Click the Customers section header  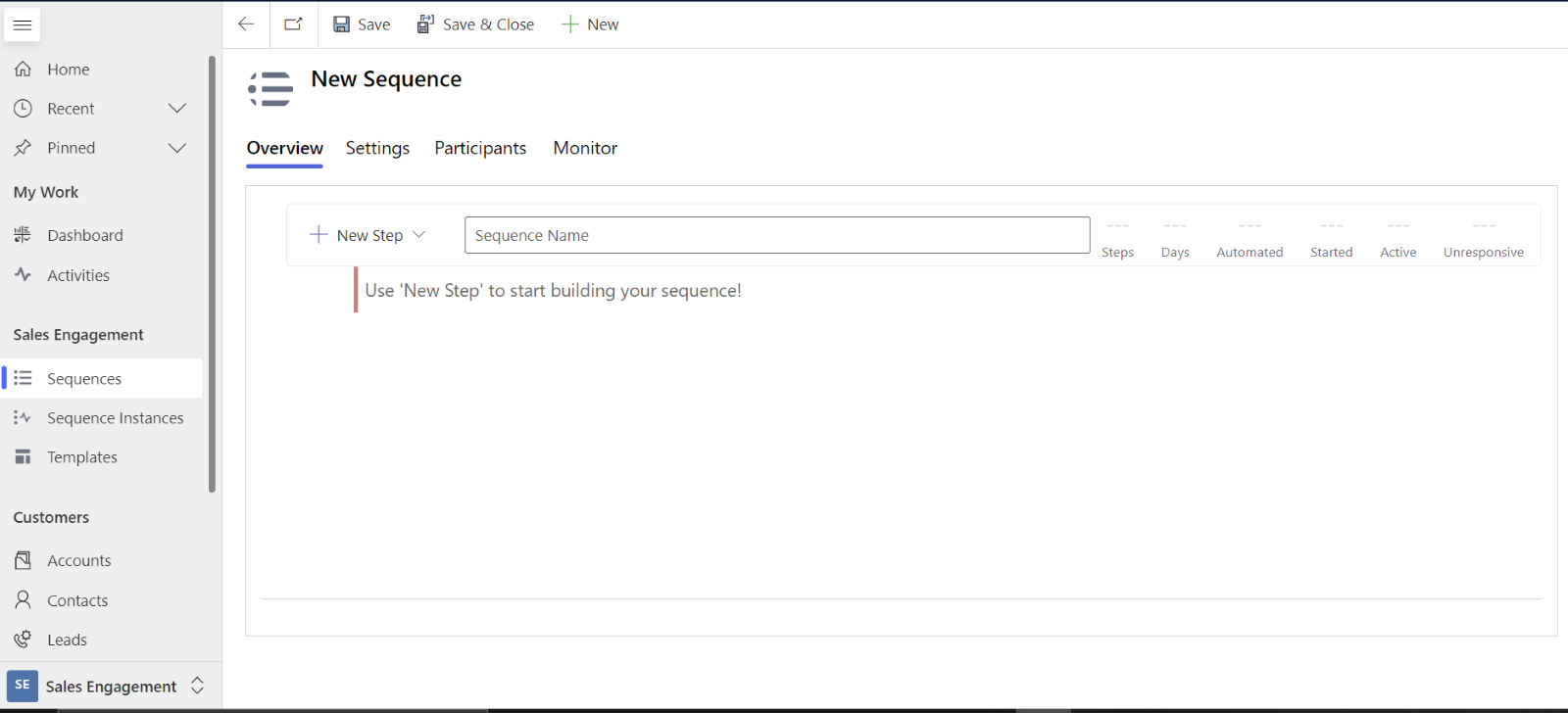tap(51, 517)
